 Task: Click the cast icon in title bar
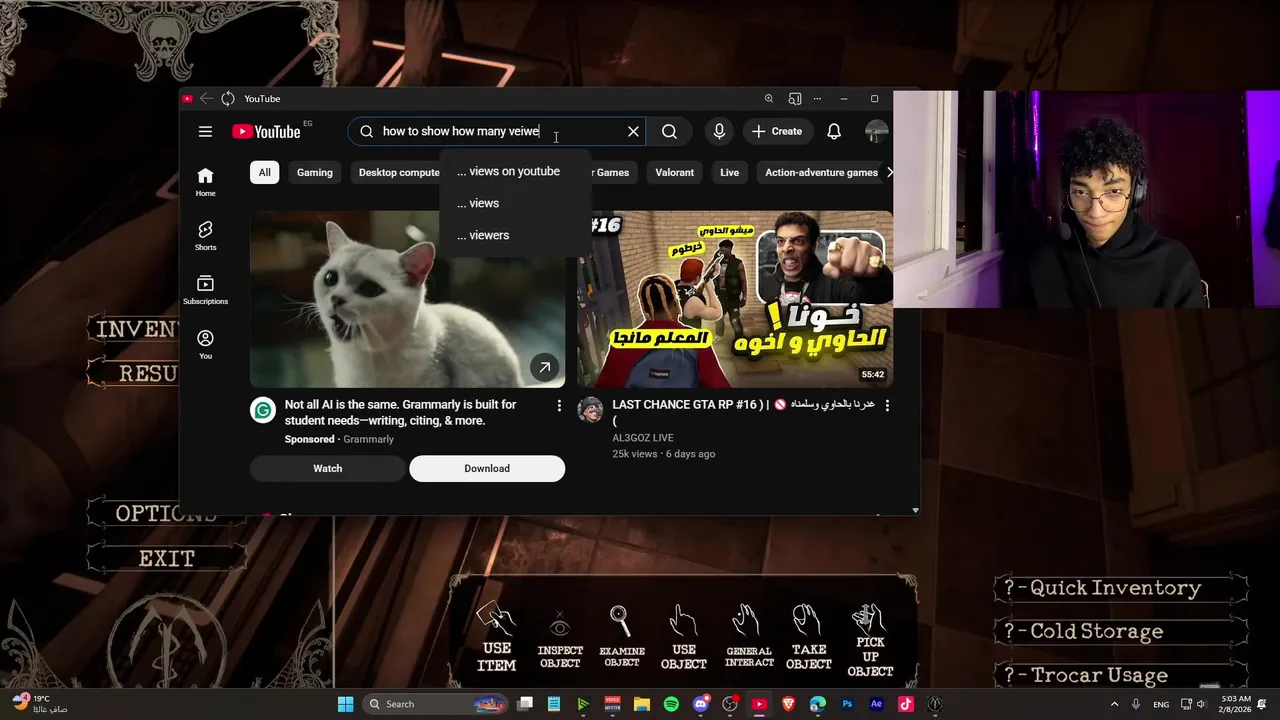794,98
